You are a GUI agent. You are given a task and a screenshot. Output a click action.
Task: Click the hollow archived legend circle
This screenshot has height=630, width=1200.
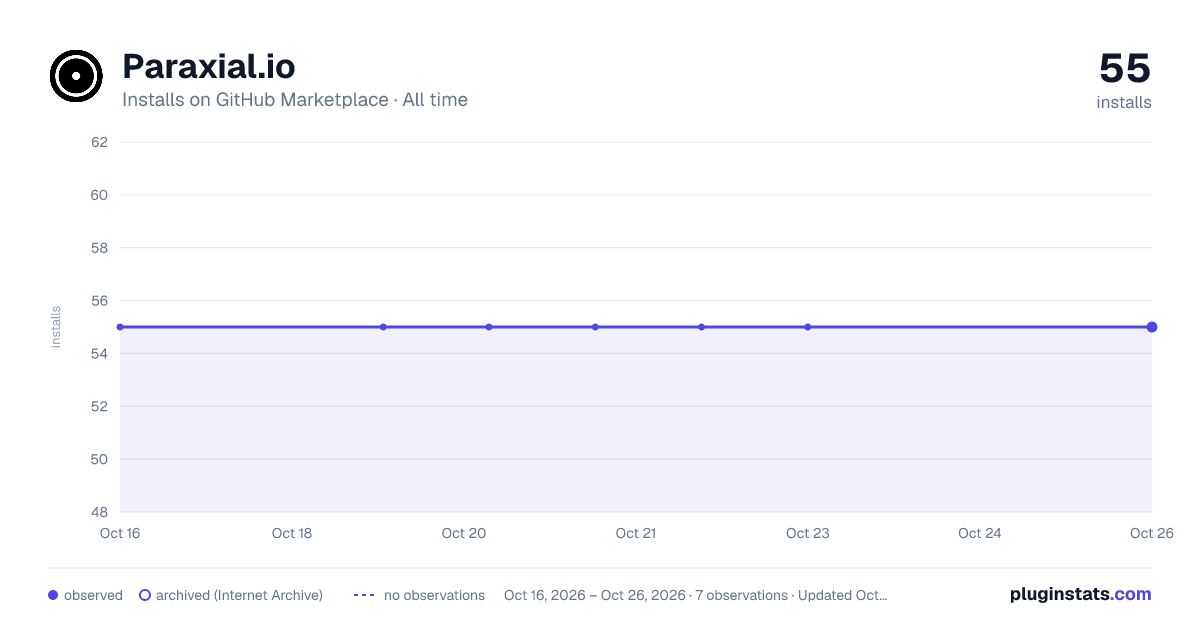(145, 595)
